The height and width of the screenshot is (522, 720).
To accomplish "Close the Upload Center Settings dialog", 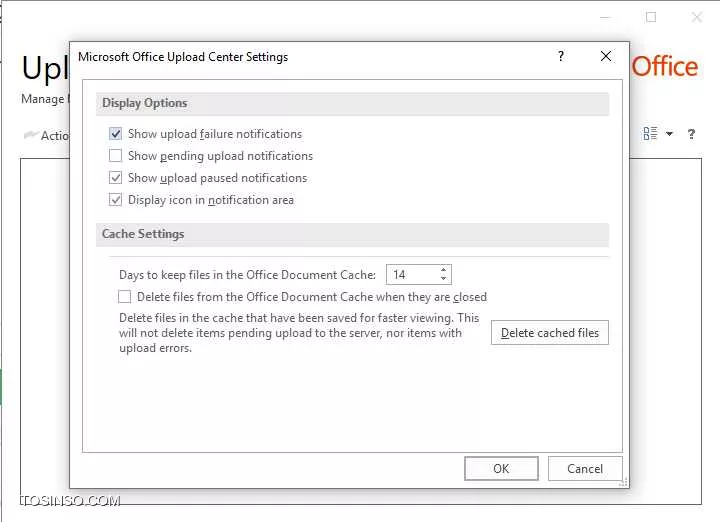I will click(606, 56).
